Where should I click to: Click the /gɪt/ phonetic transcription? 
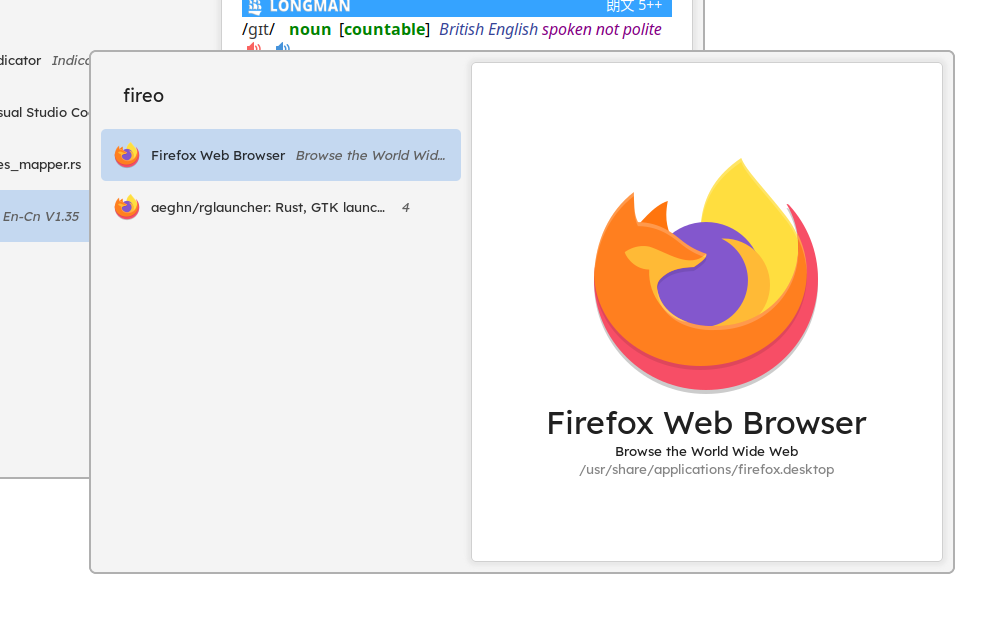tap(258, 29)
